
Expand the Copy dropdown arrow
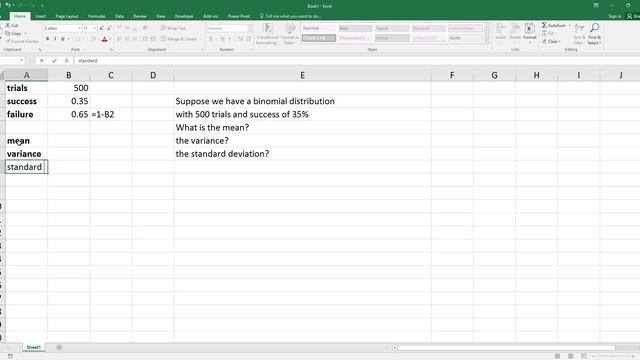click(x=26, y=33)
